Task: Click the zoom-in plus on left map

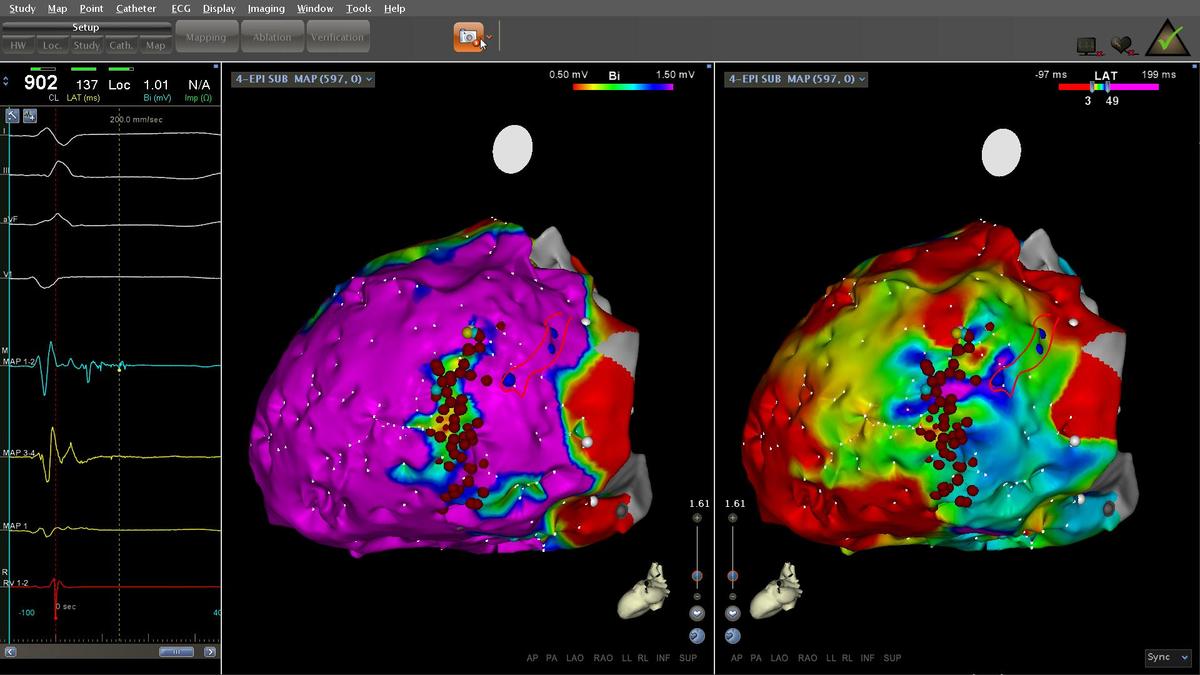Action: coord(697,518)
